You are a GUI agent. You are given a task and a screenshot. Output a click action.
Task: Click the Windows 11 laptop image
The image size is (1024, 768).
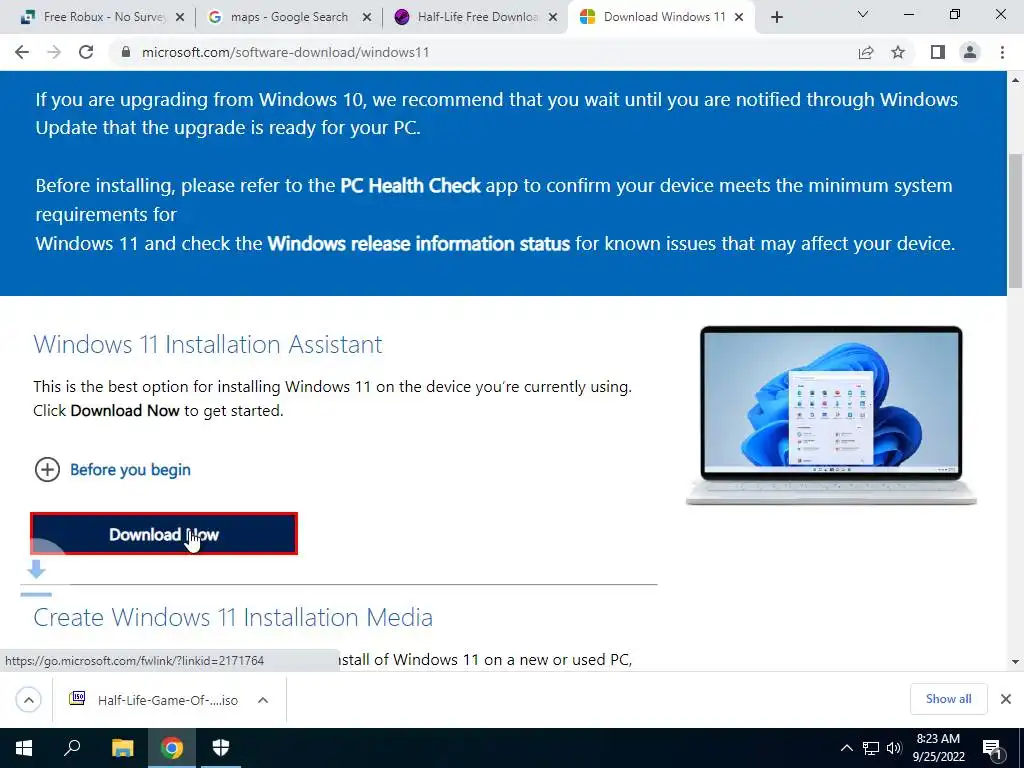pos(831,415)
